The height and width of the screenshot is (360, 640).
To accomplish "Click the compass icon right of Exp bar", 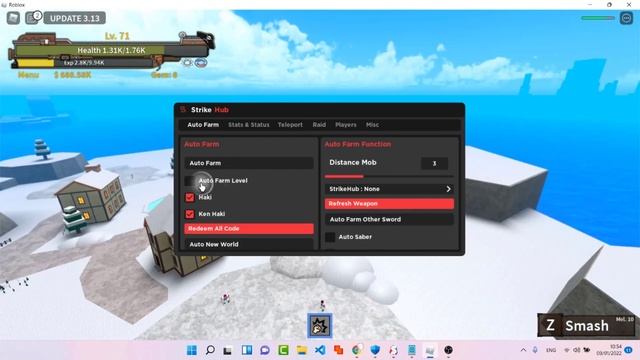I will [x=187, y=63].
